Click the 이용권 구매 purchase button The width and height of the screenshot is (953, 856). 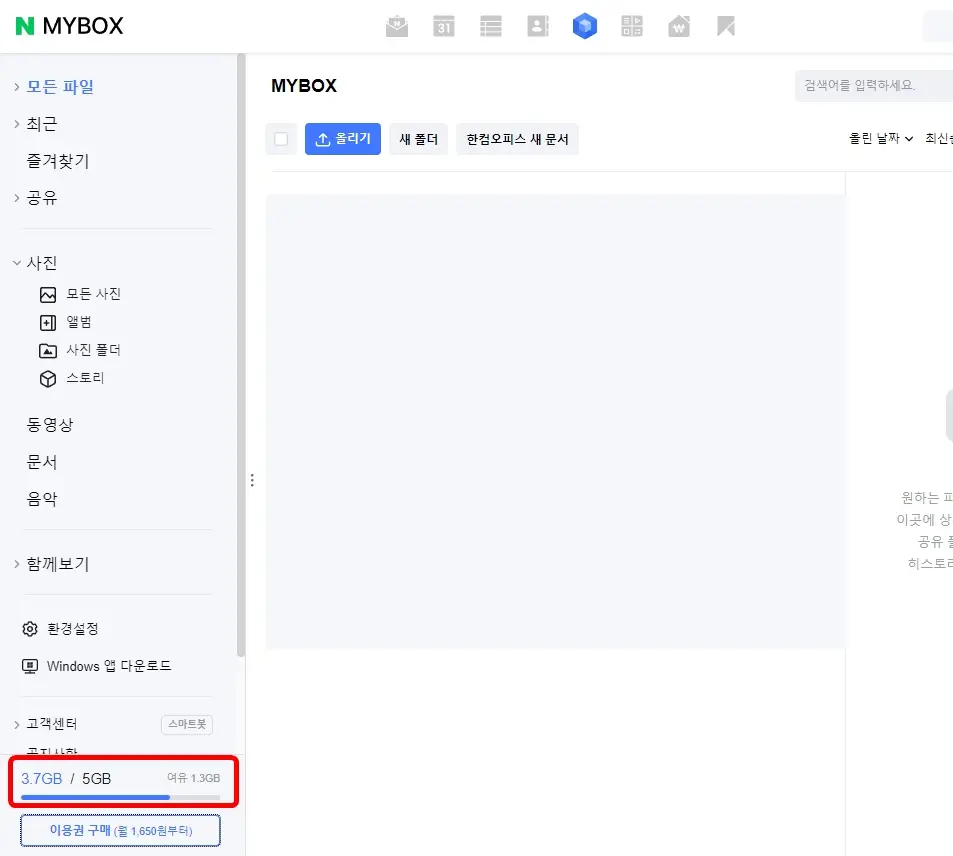point(119,830)
